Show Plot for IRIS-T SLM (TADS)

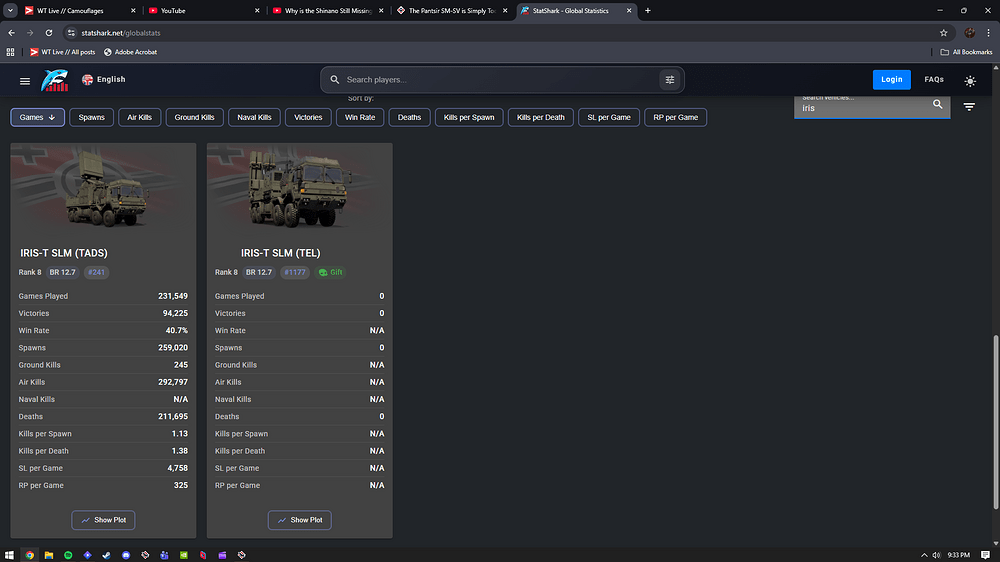[103, 520]
